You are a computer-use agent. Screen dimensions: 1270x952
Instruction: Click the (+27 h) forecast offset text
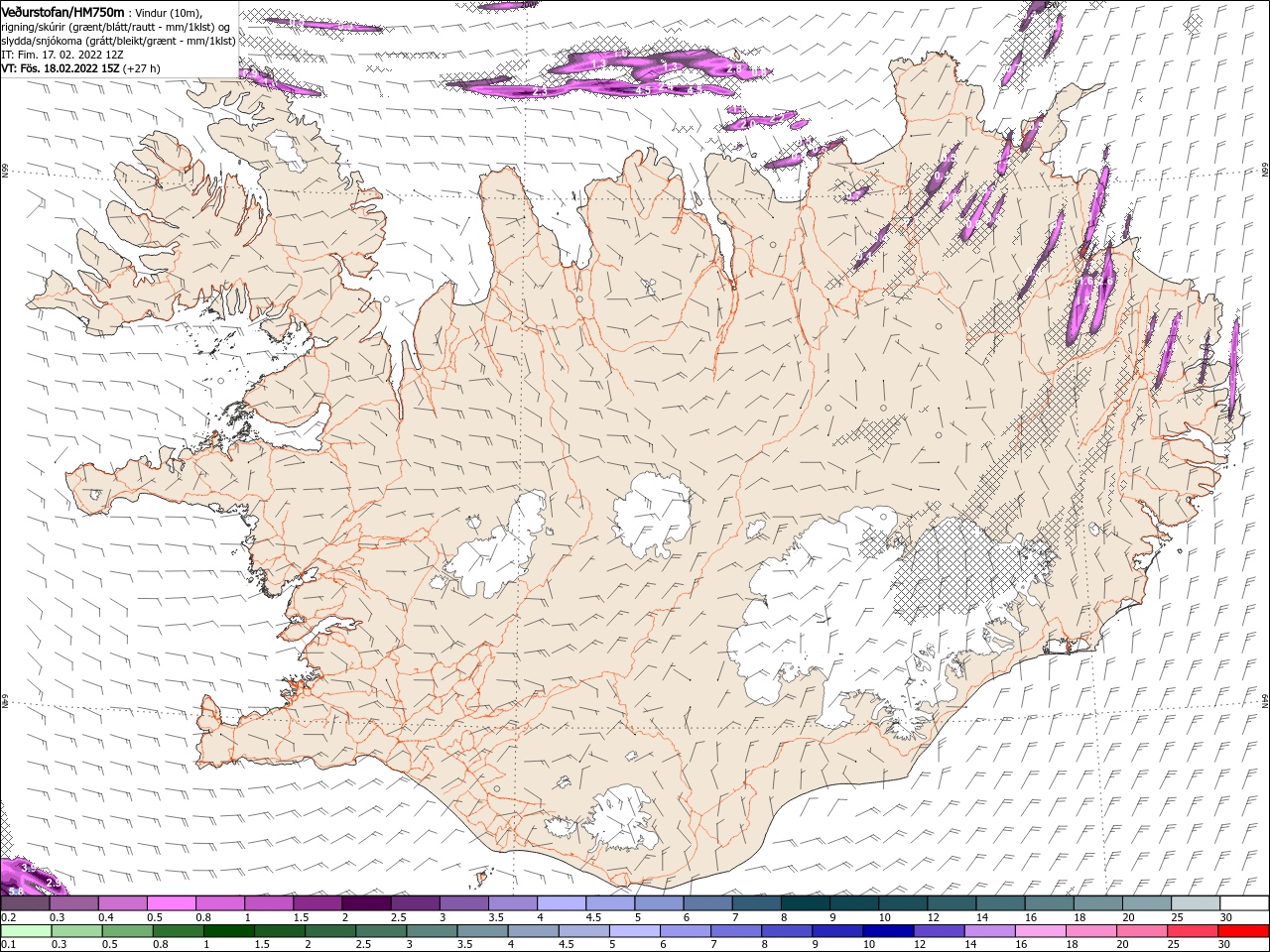[140, 68]
